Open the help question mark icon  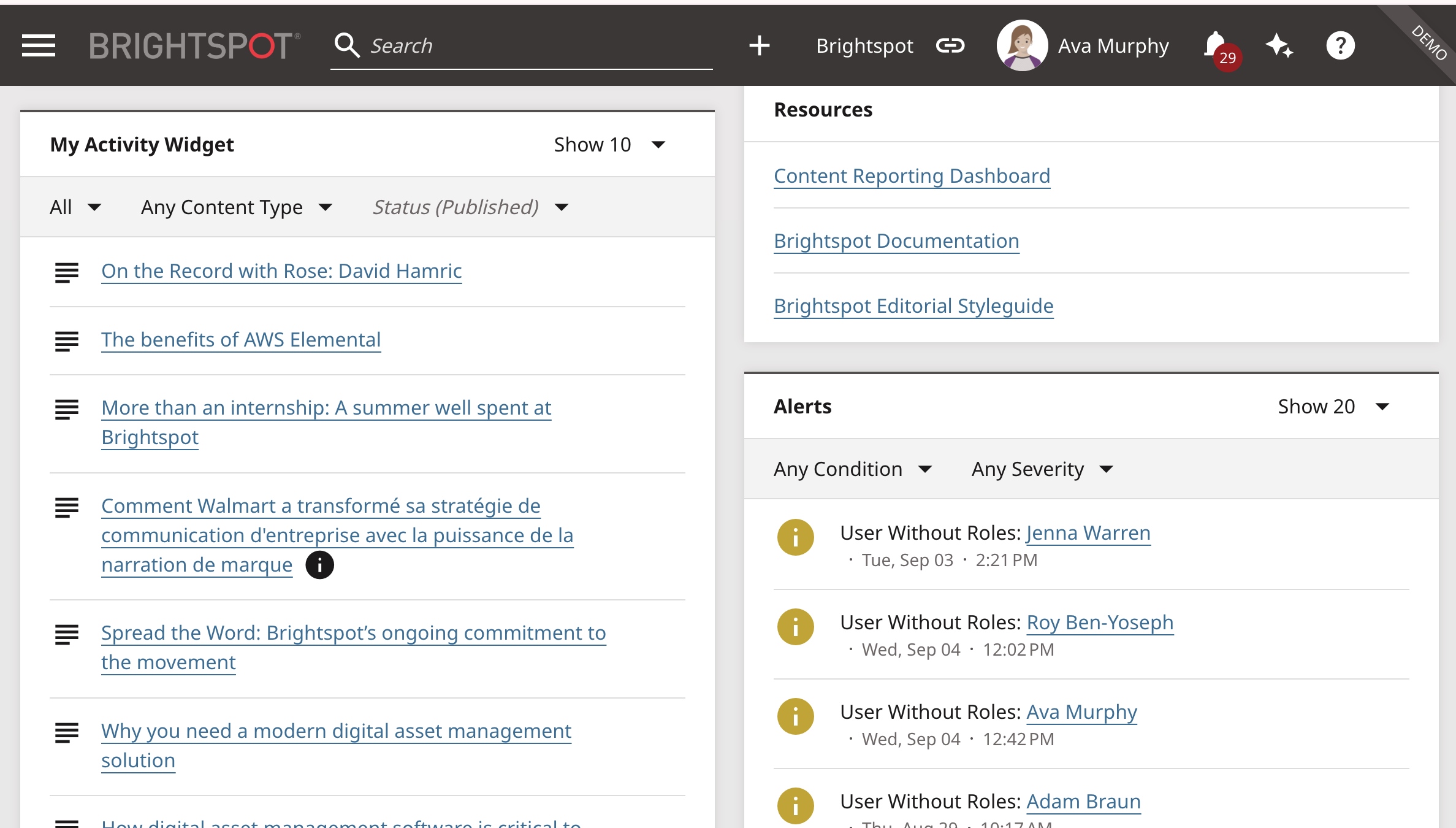[1341, 45]
